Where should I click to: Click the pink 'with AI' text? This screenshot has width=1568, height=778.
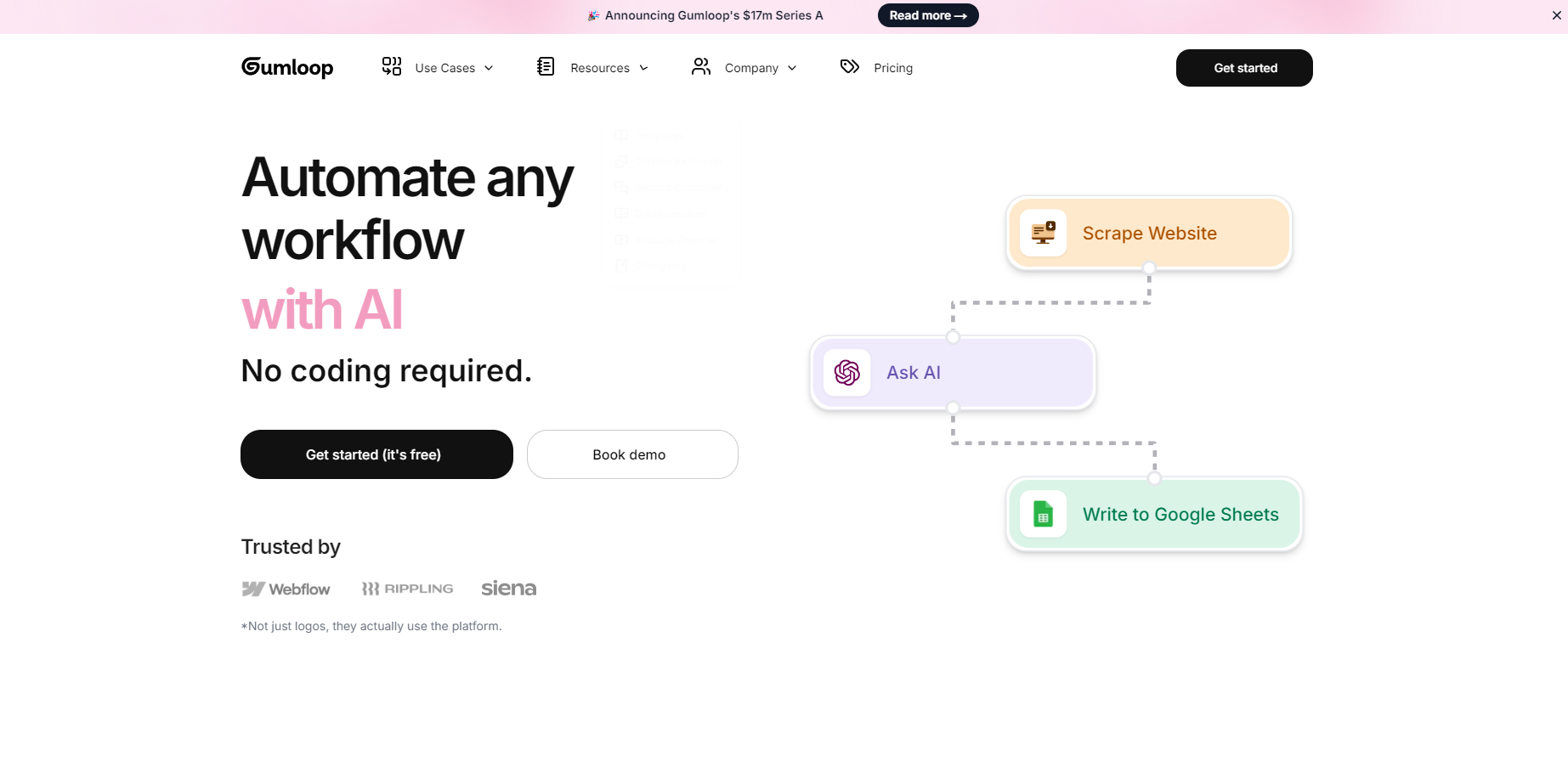pos(322,309)
